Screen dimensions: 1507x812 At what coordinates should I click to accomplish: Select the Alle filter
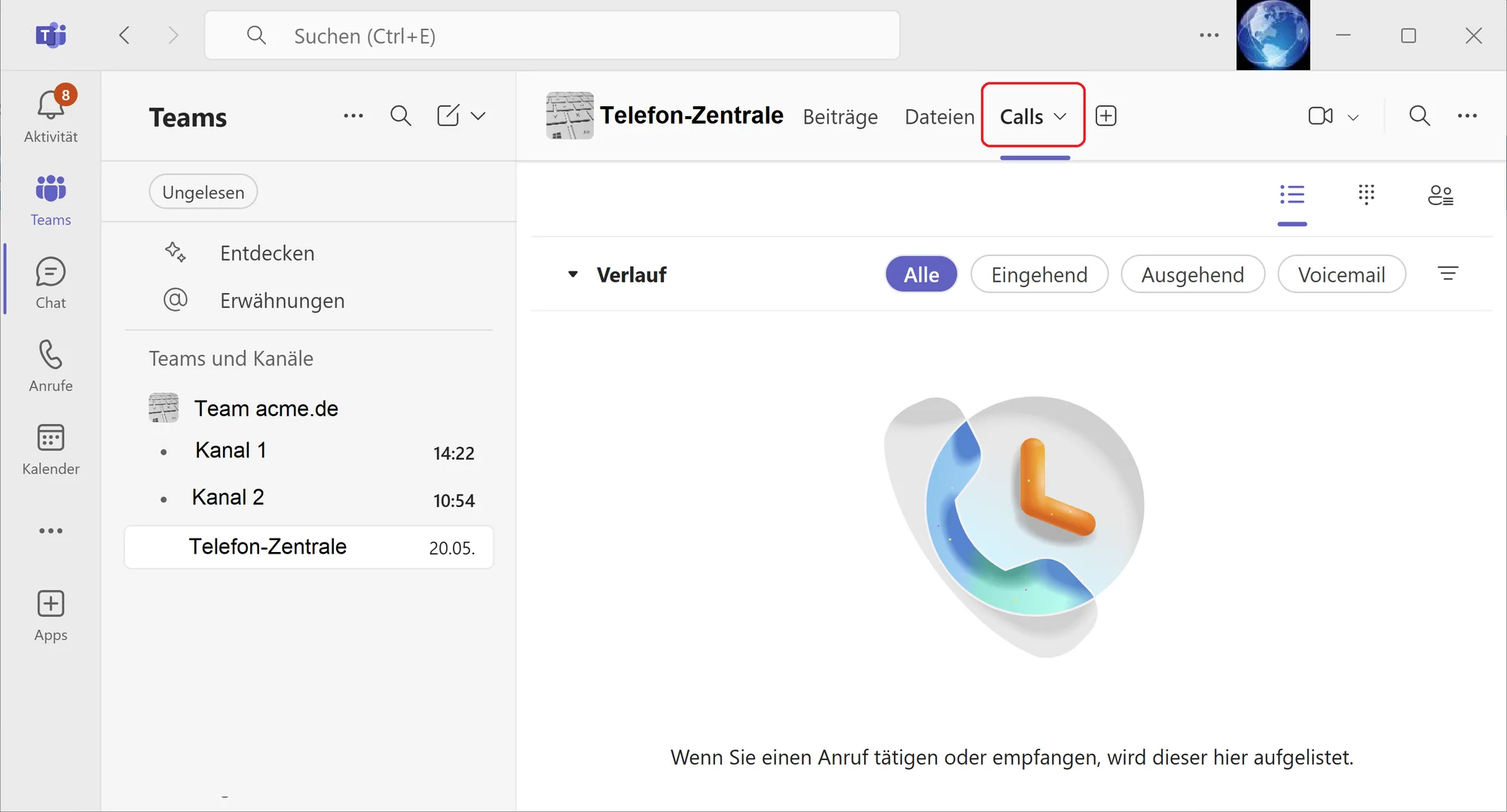[x=922, y=274]
